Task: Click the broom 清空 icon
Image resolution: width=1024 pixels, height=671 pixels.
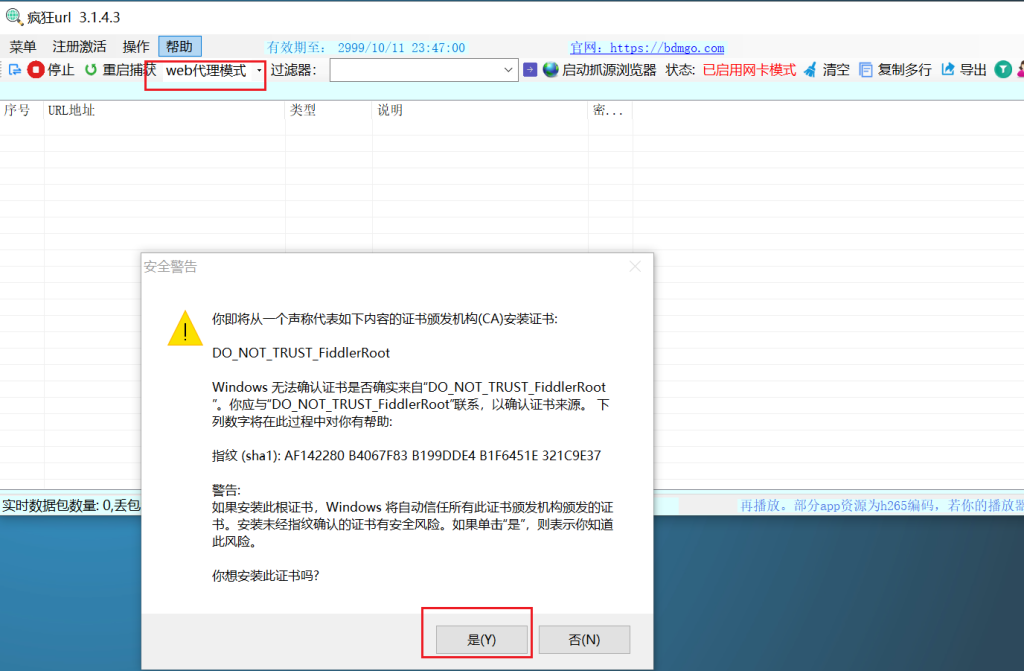Action: (810, 70)
